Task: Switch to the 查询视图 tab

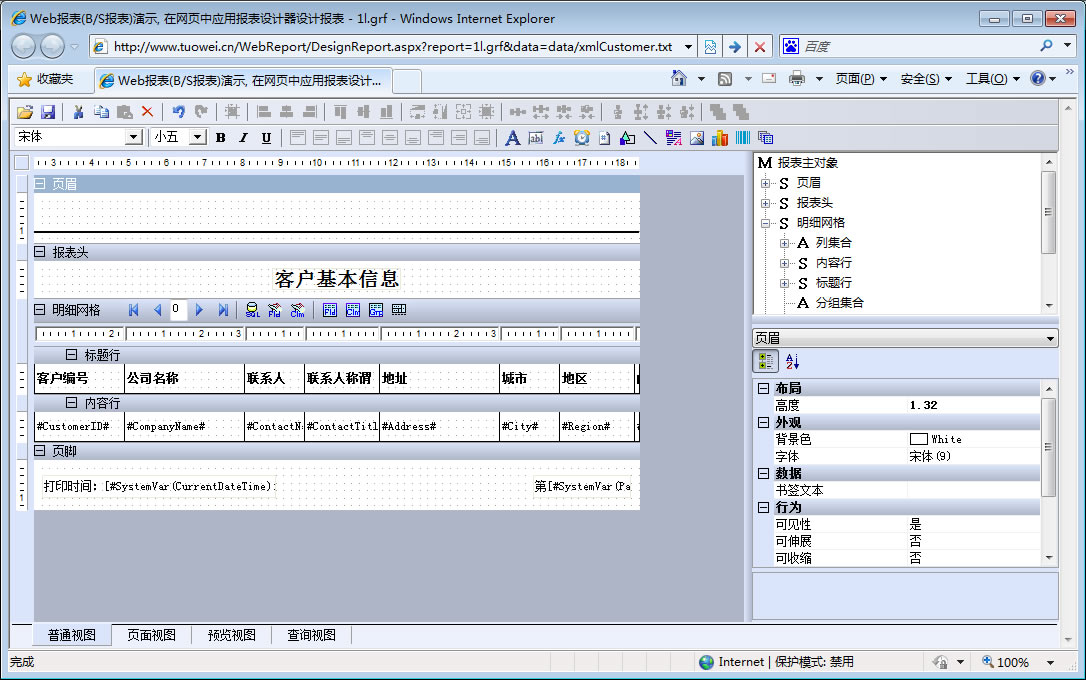Action: point(311,635)
